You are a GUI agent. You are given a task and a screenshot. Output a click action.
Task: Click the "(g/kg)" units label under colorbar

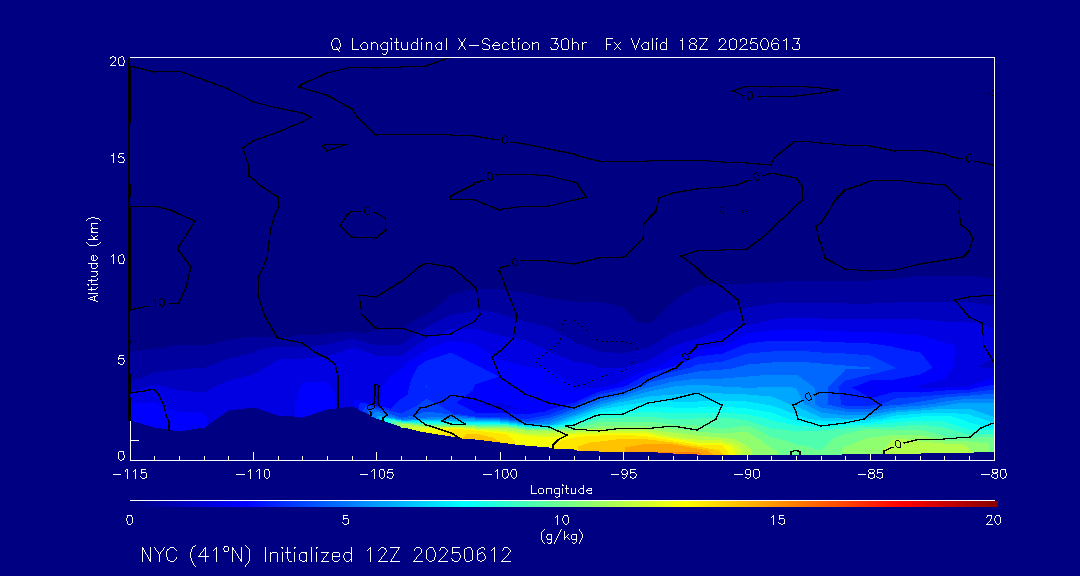[561, 535]
